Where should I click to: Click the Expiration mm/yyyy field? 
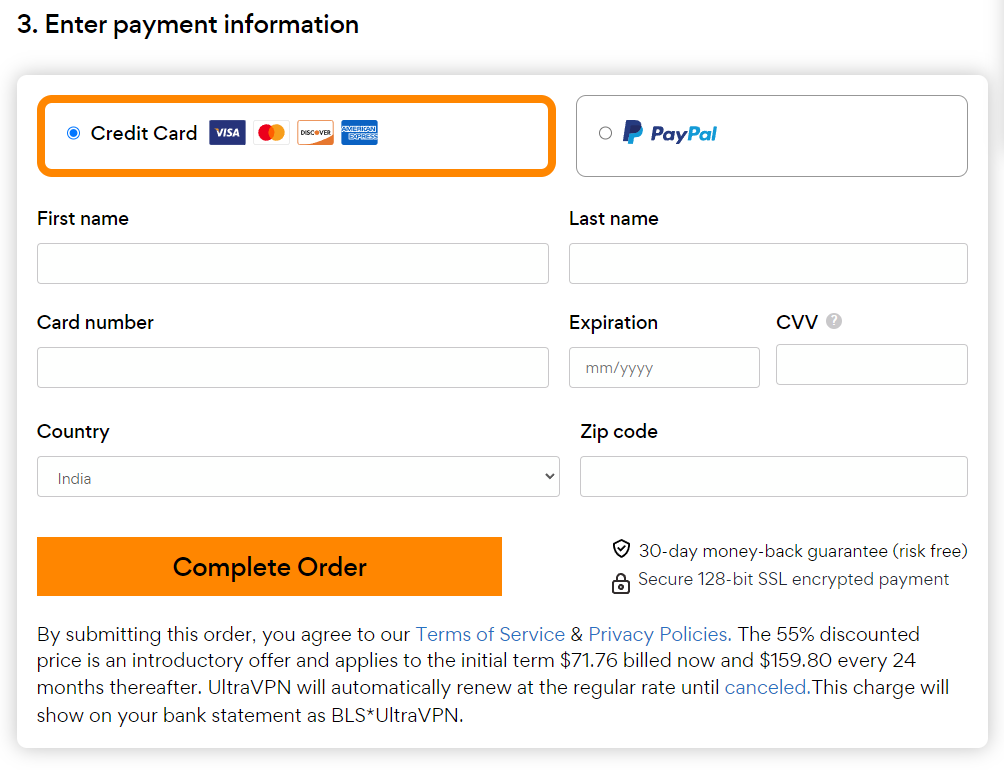coord(664,367)
